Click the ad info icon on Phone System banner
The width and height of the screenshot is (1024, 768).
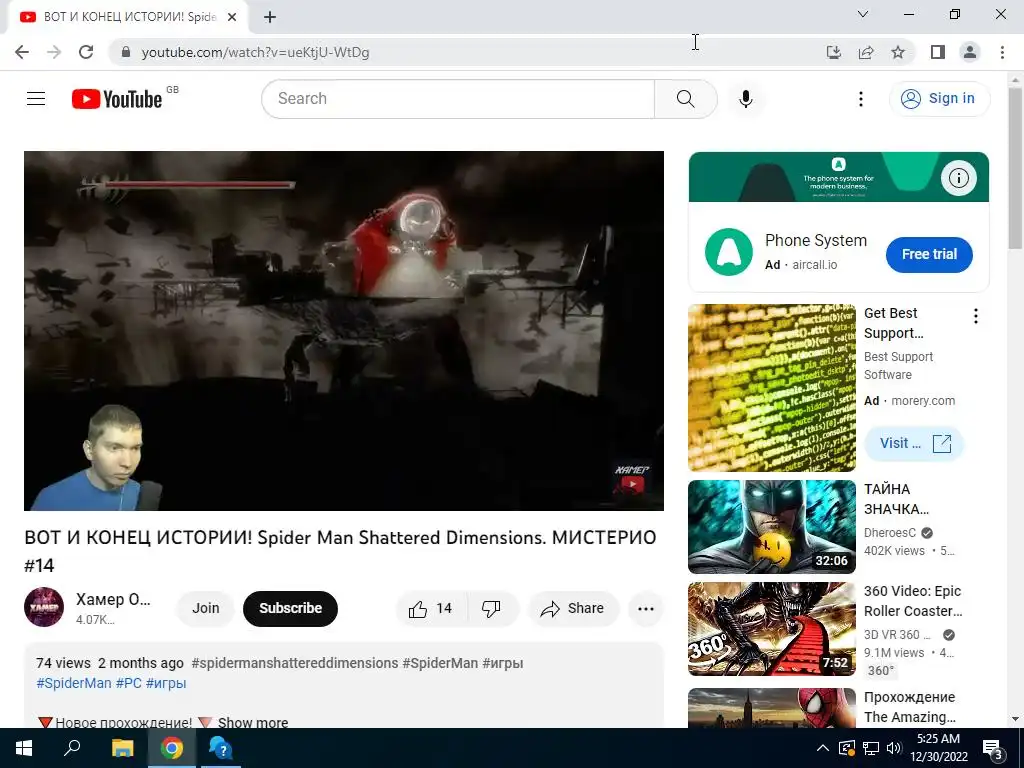pos(959,178)
